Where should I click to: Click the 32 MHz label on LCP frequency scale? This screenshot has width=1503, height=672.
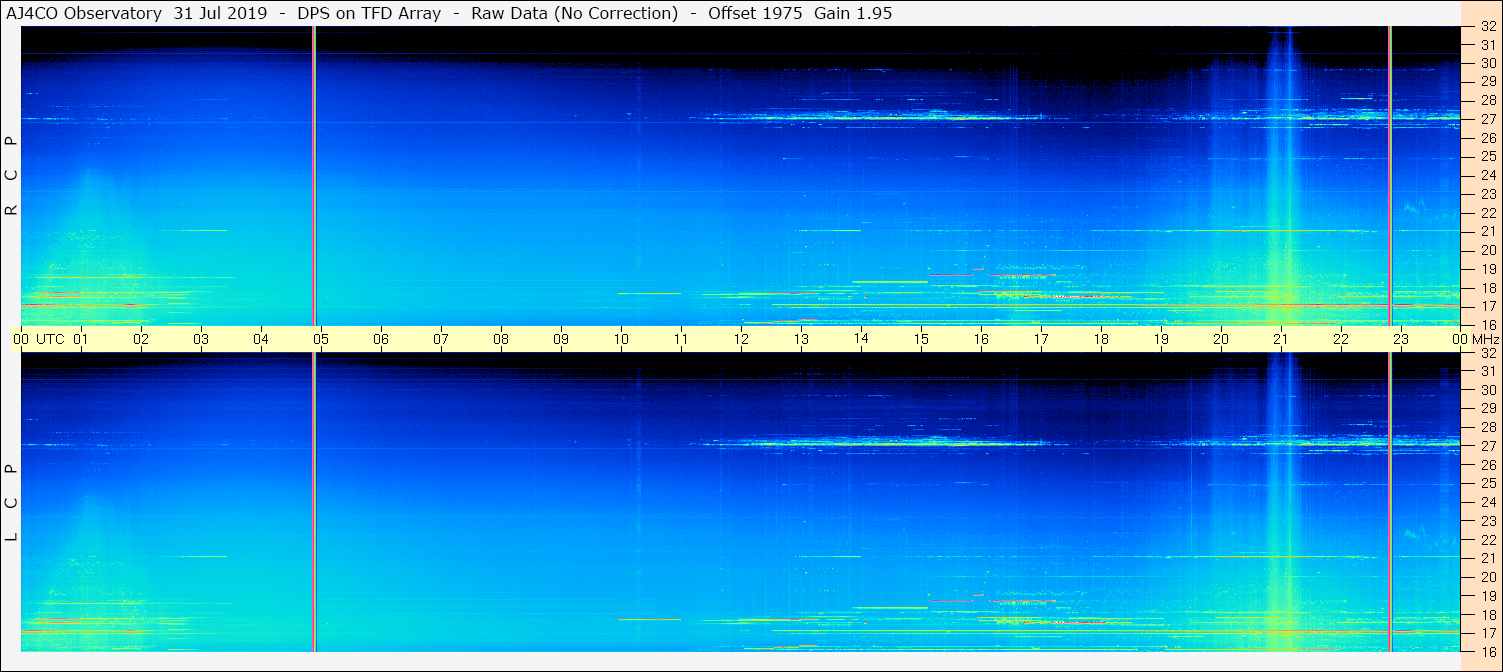pyautogui.click(x=1487, y=353)
